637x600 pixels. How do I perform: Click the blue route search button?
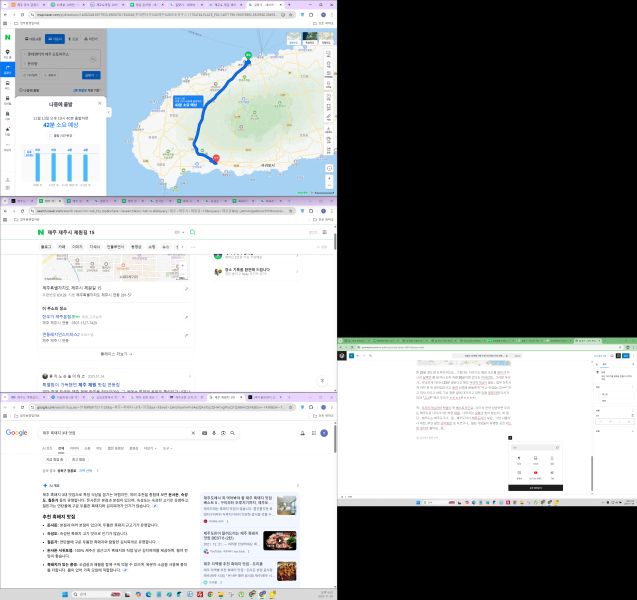[x=91, y=74]
